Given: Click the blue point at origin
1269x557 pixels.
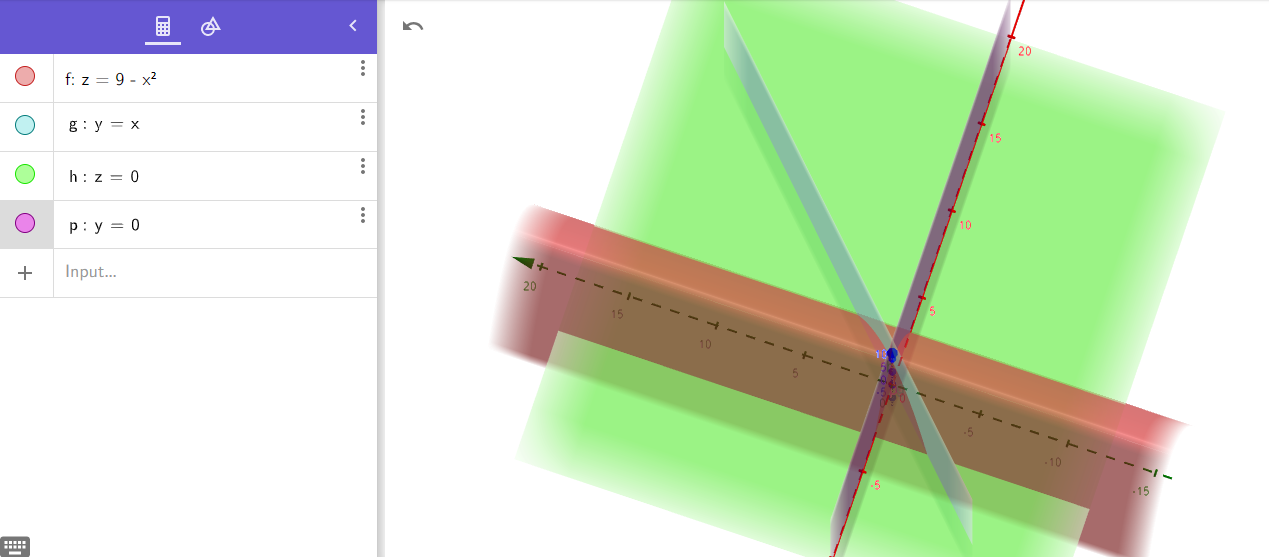Looking at the screenshot, I should click(x=891, y=355).
